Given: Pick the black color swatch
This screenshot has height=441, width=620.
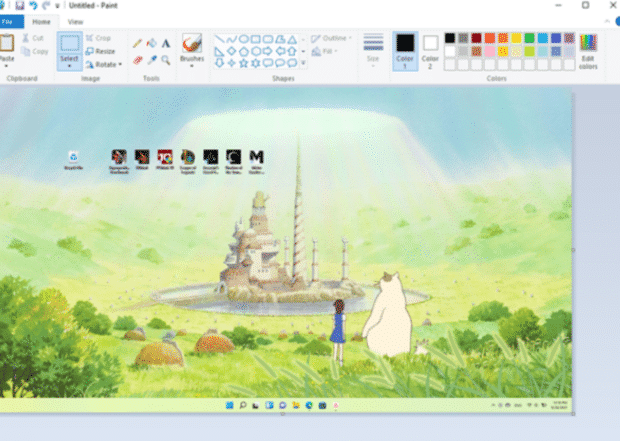Looking at the screenshot, I should tap(450, 38).
